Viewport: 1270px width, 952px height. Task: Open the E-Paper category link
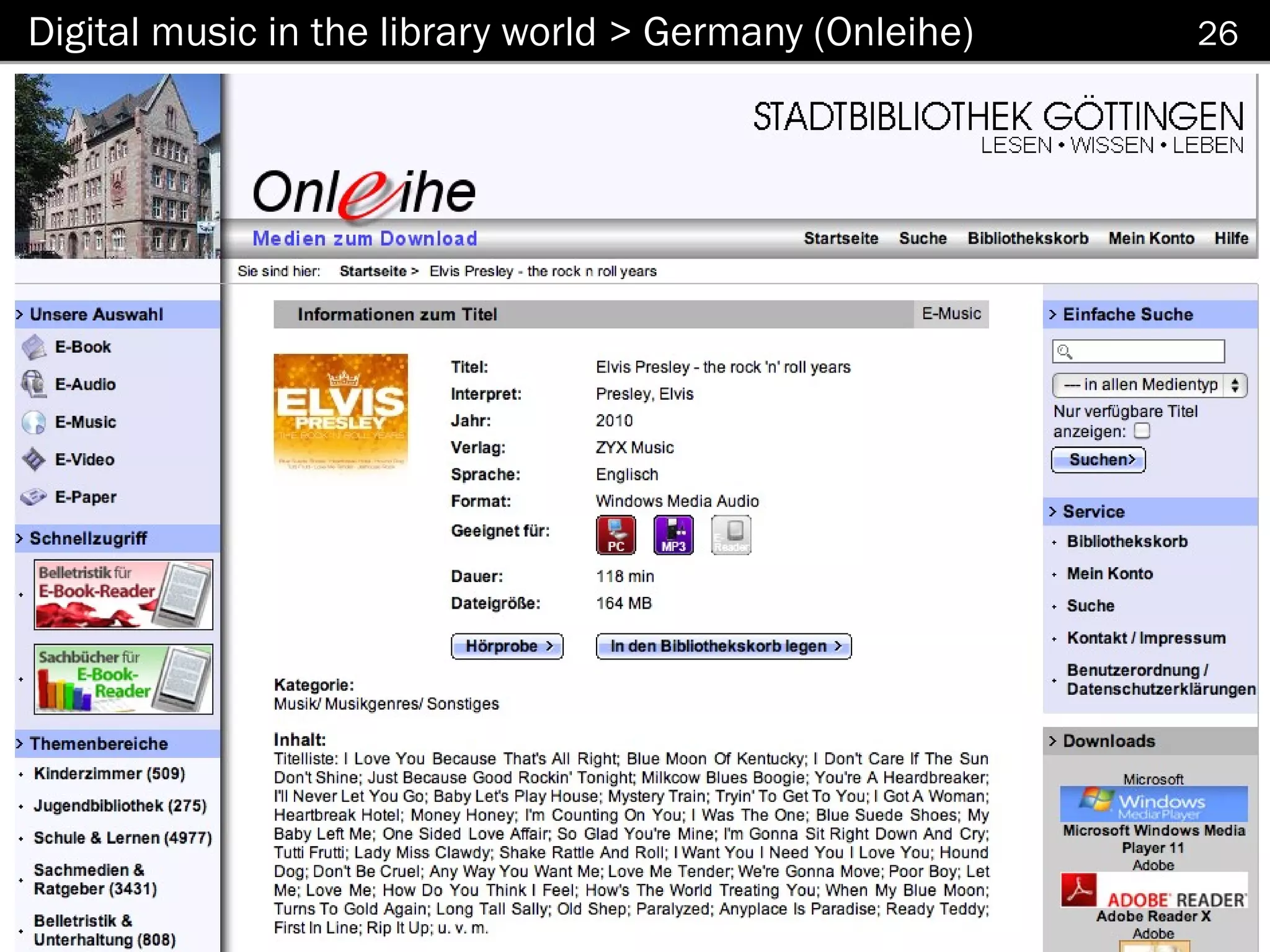point(86,497)
